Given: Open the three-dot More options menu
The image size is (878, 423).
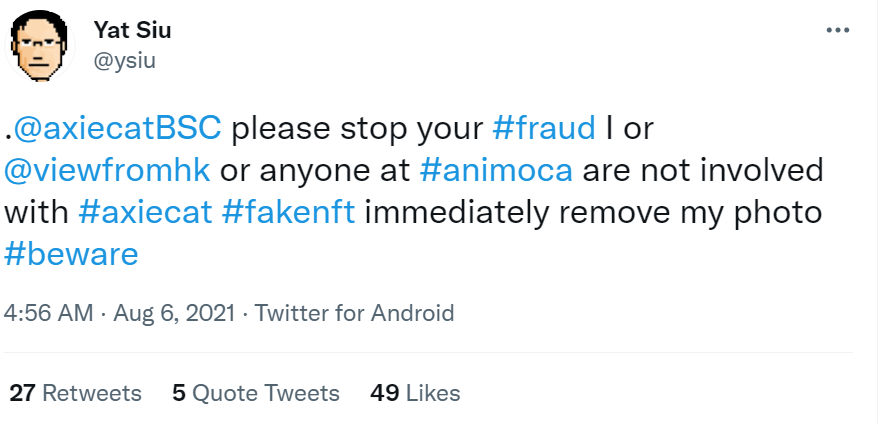Looking at the screenshot, I should click(x=836, y=31).
